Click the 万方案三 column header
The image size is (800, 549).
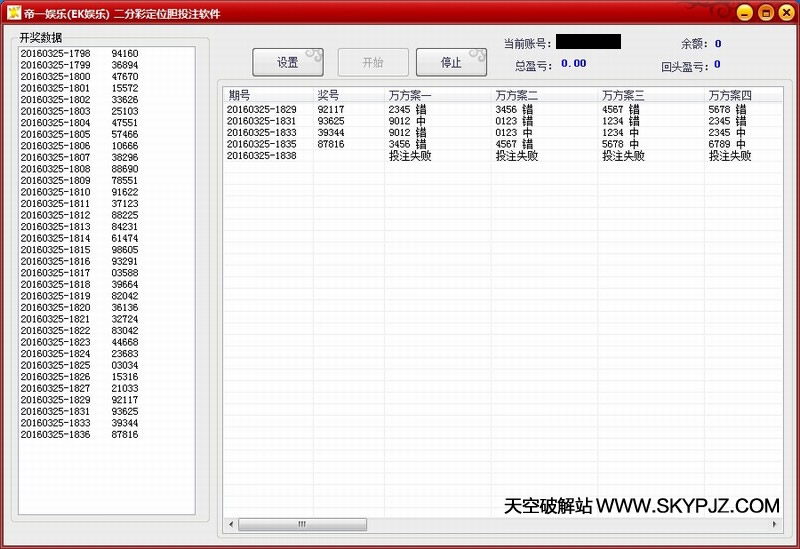coord(652,95)
